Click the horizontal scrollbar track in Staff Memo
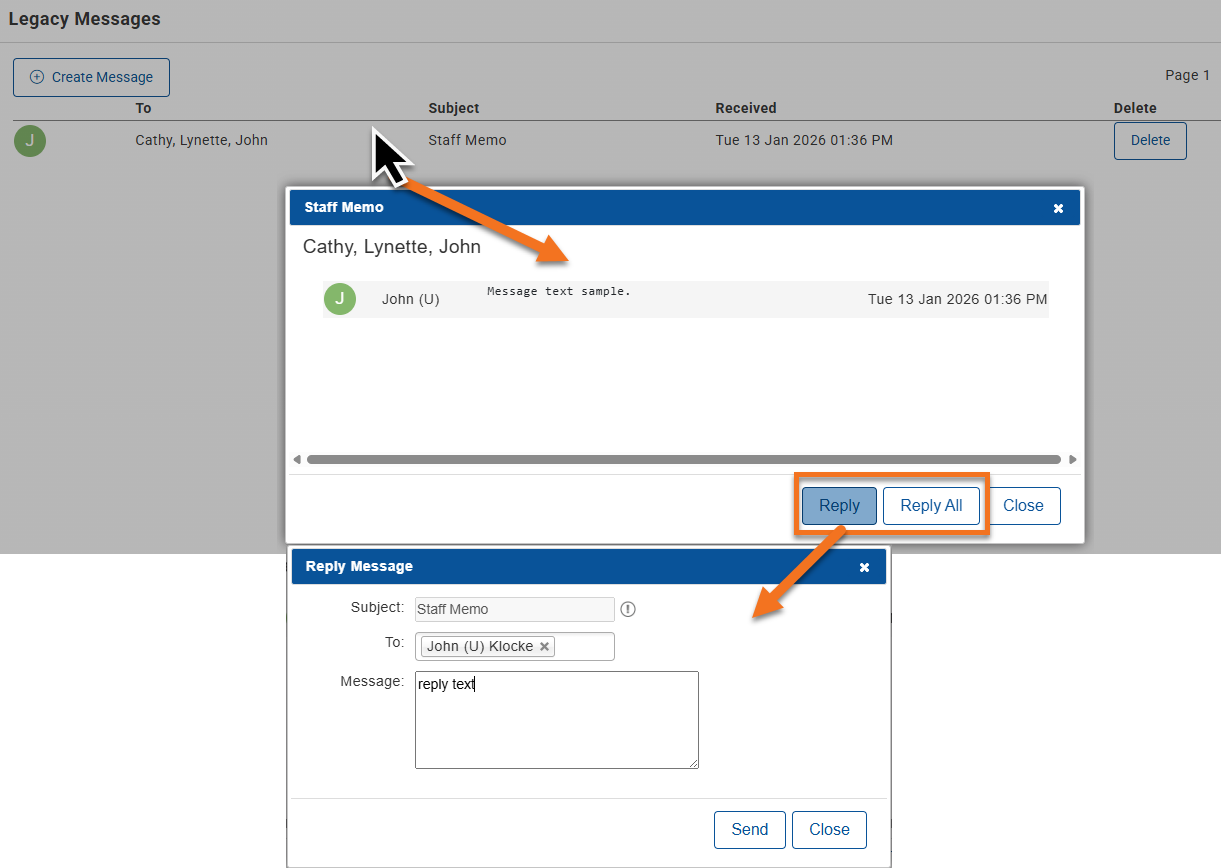 pyautogui.click(x=684, y=460)
